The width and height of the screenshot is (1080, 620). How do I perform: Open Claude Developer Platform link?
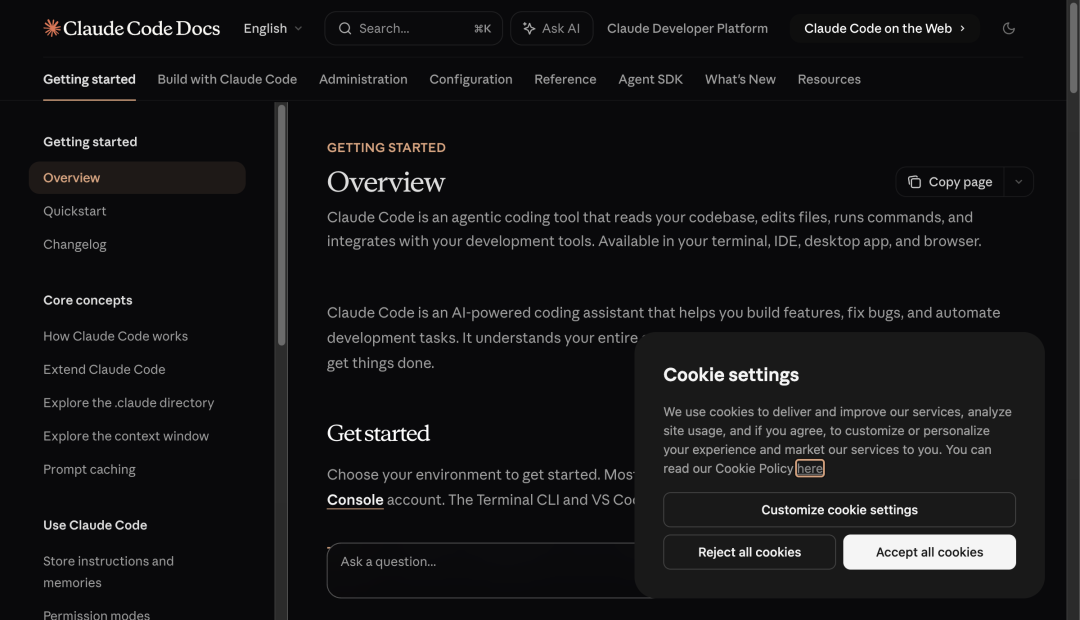pyautogui.click(x=687, y=28)
